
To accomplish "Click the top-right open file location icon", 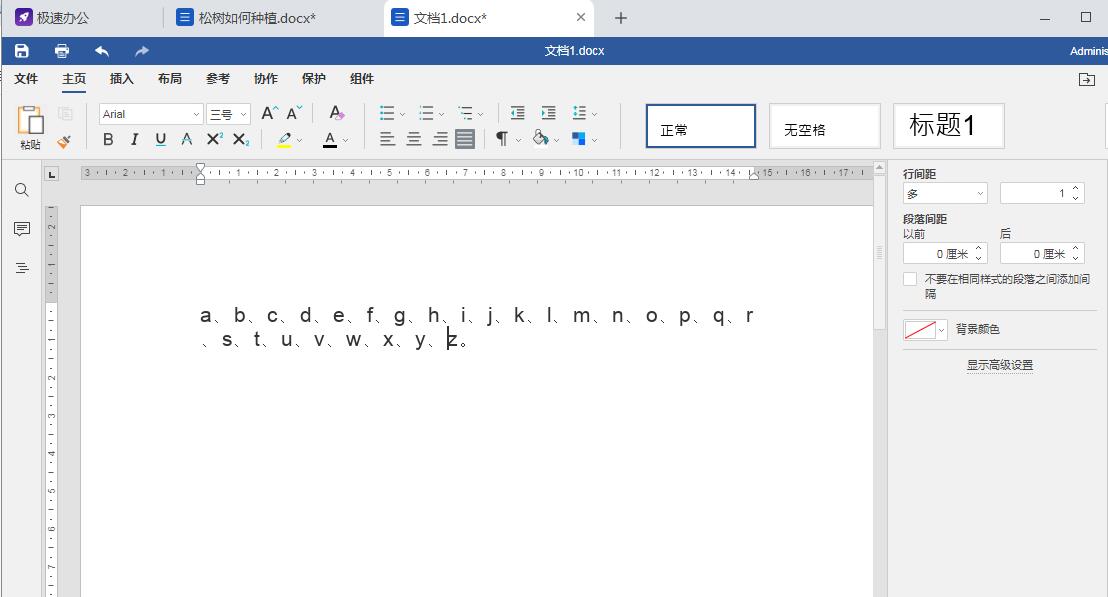I will tap(1087, 79).
